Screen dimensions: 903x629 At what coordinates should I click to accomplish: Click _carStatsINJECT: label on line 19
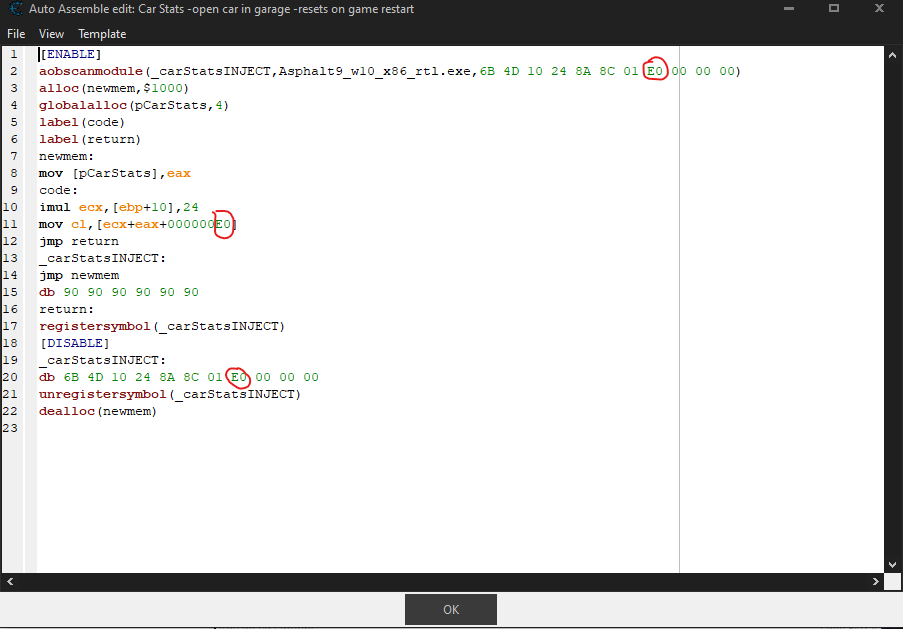click(103, 360)
